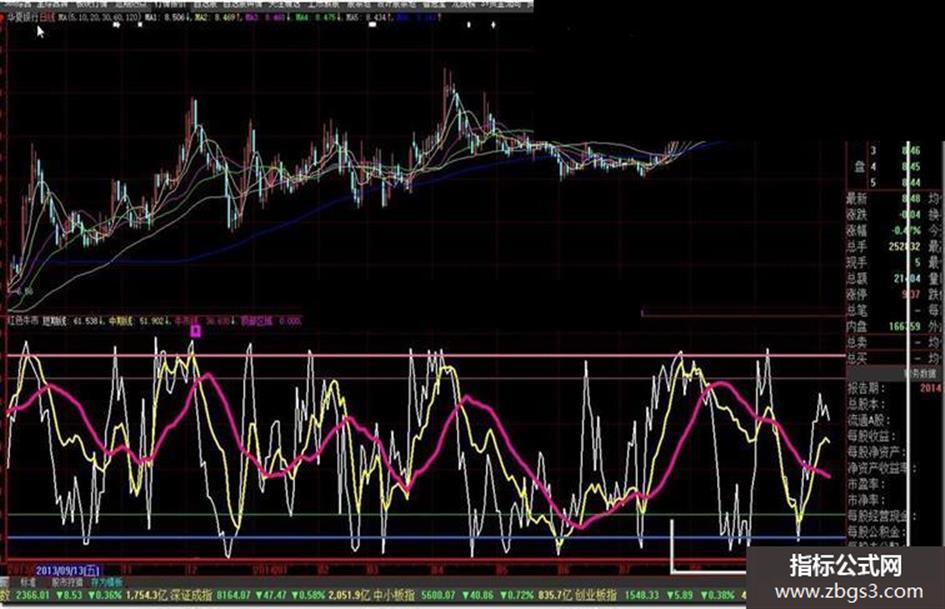Click the yellow 中期线 51.902 indicator value
The width and height of the screenshot is (945, 609).
pos(139,321)
